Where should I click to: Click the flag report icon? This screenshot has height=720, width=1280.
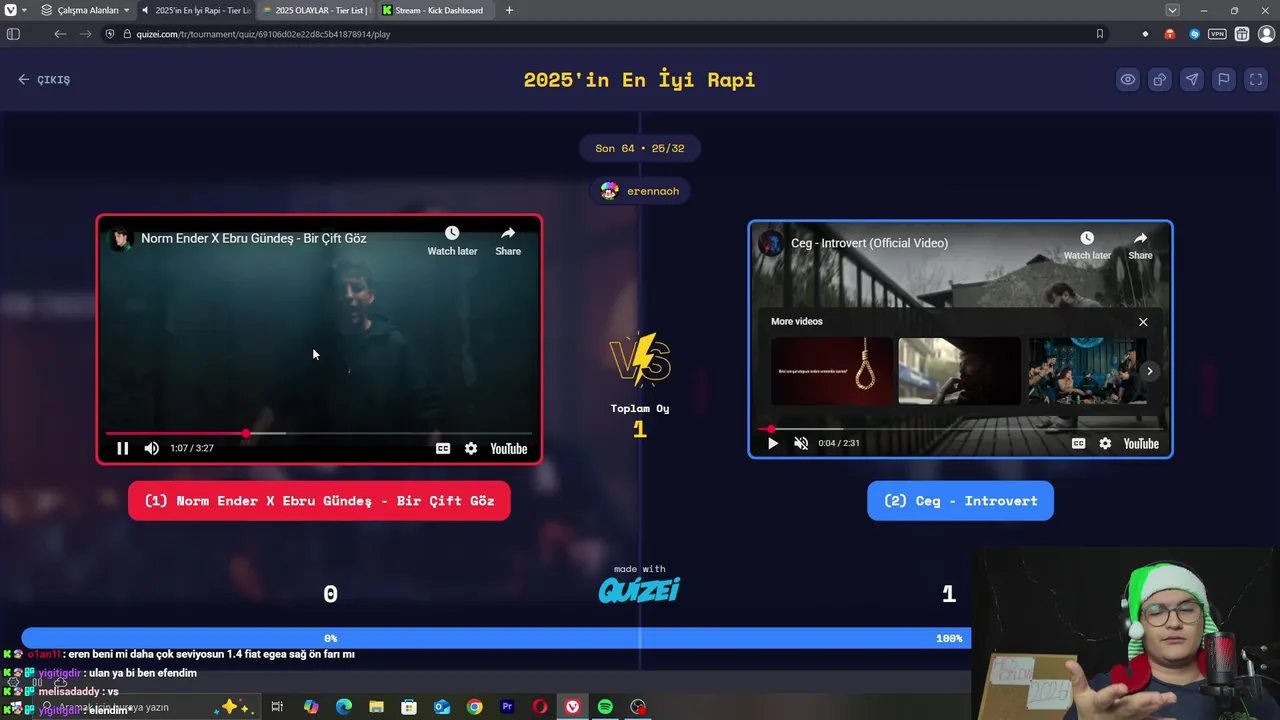[1224, 80]
